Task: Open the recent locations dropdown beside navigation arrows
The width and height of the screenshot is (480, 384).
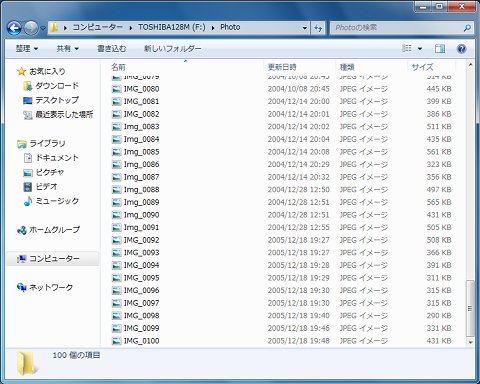Action: click(43, 28)
